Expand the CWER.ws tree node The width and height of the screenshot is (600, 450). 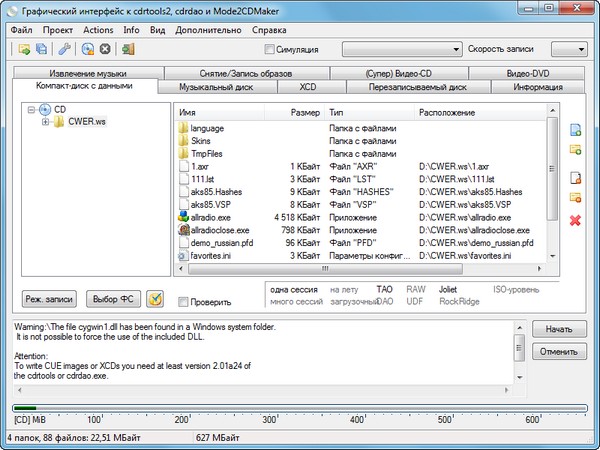46,122
